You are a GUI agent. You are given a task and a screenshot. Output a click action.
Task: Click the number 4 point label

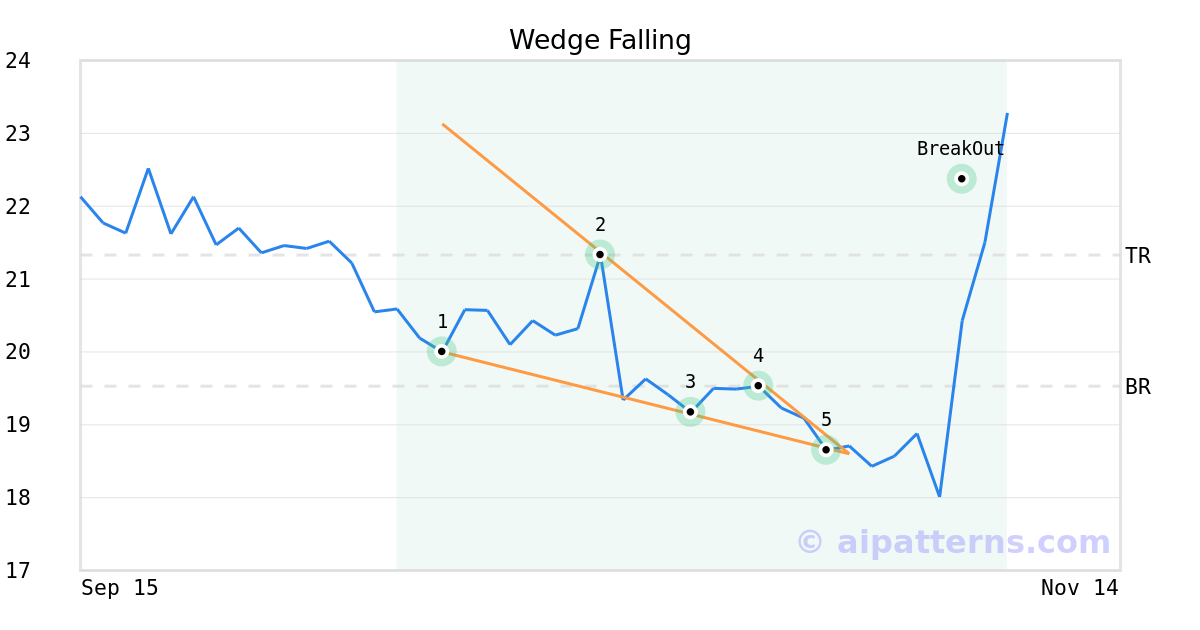pyautogui.click(x=758, y=355)
